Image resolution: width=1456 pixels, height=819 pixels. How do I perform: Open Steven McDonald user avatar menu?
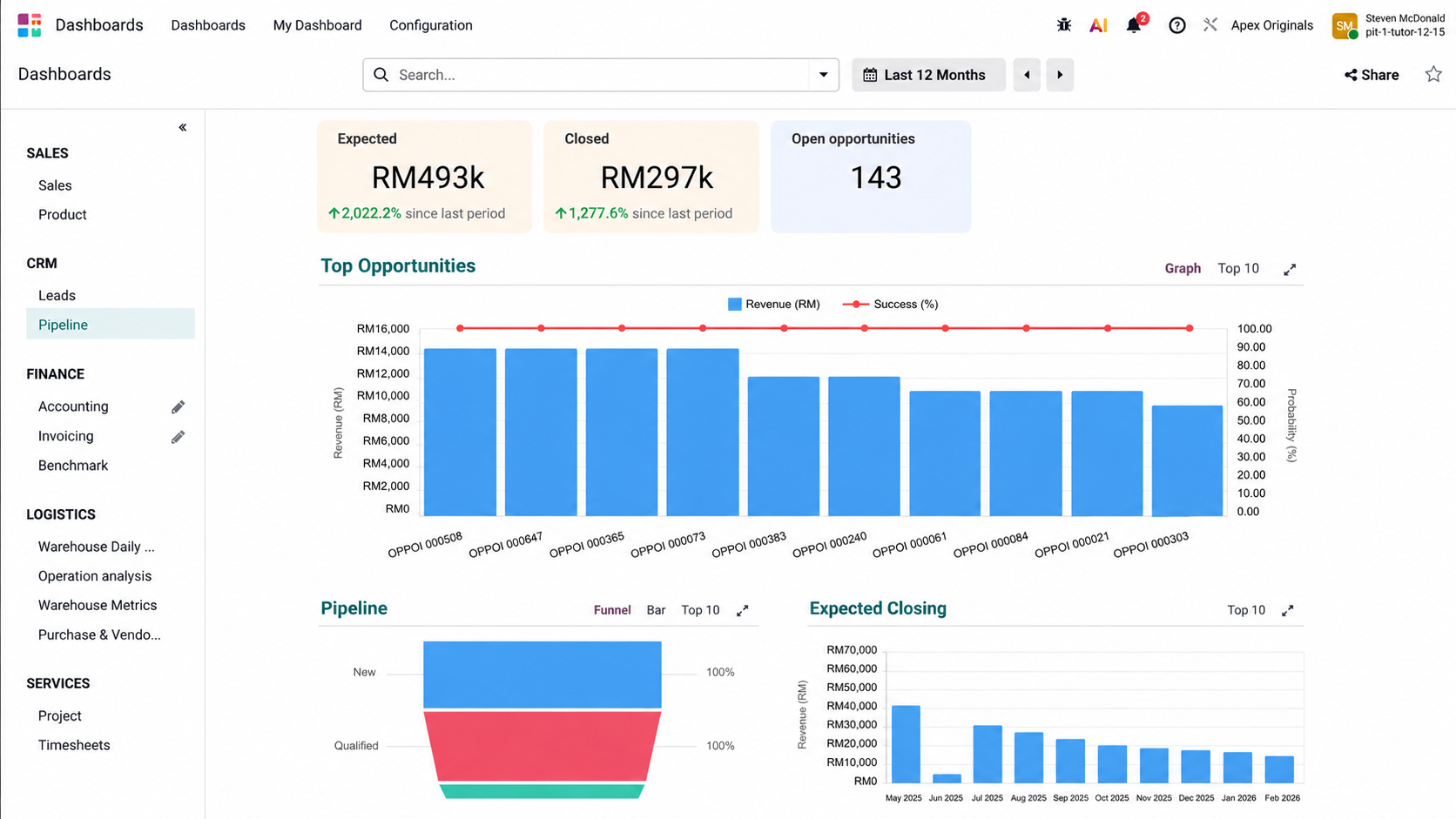[1345, 25]
